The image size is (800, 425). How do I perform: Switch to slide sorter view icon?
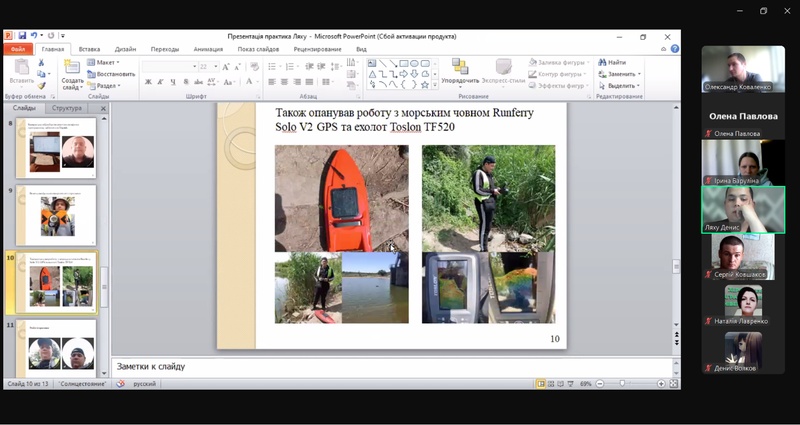tap(551, 384)
